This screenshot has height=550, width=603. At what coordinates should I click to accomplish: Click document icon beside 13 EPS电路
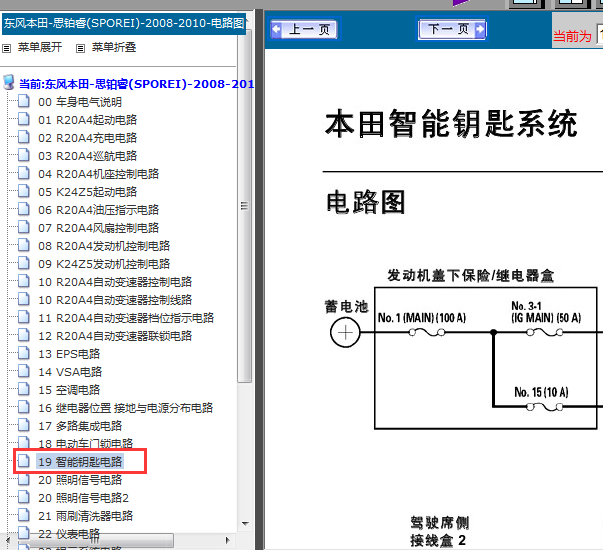click(x=23, y=353)
